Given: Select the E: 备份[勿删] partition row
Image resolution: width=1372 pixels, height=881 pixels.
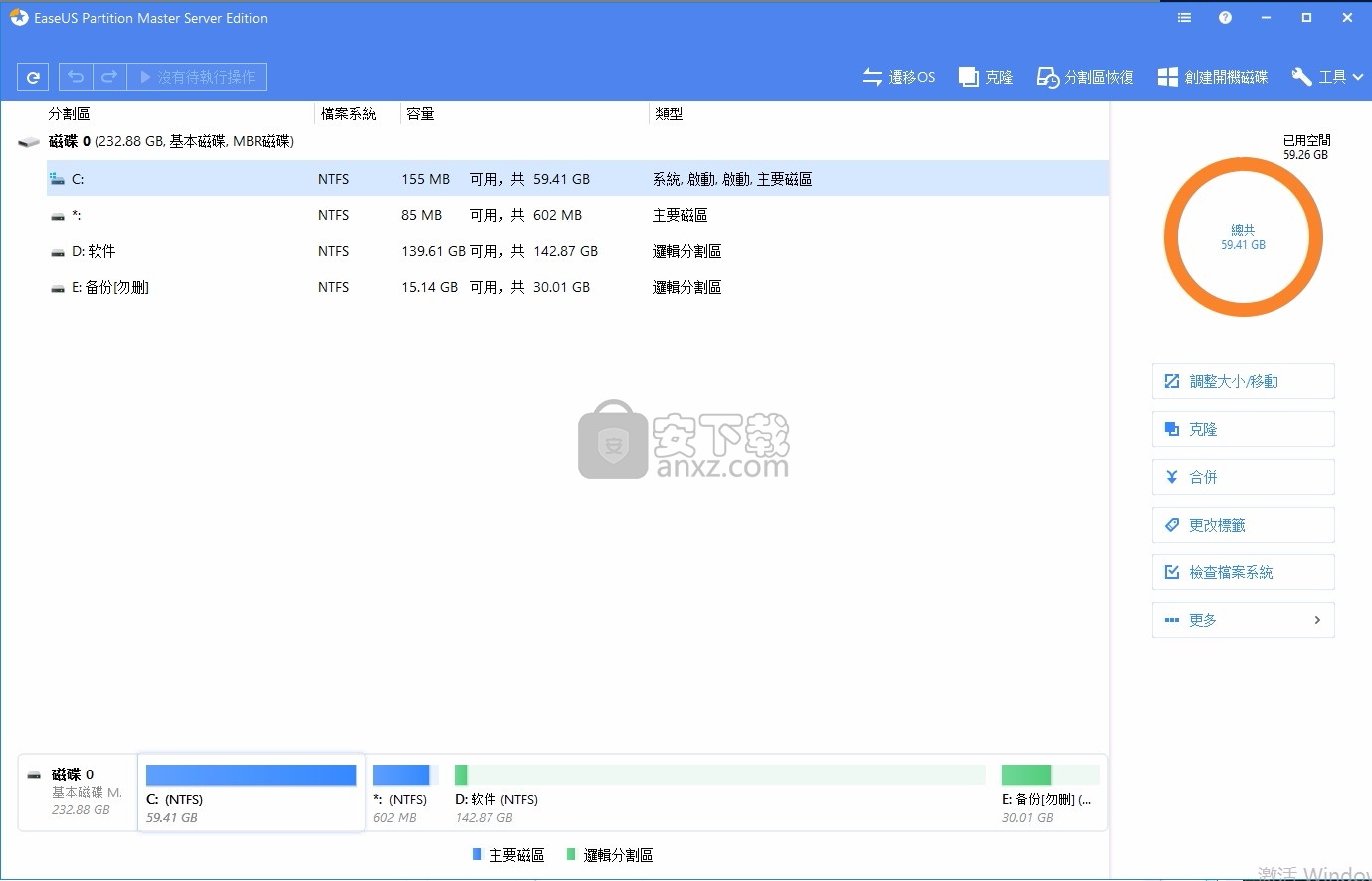Looking at the screenshot, I should click(577, 287).
